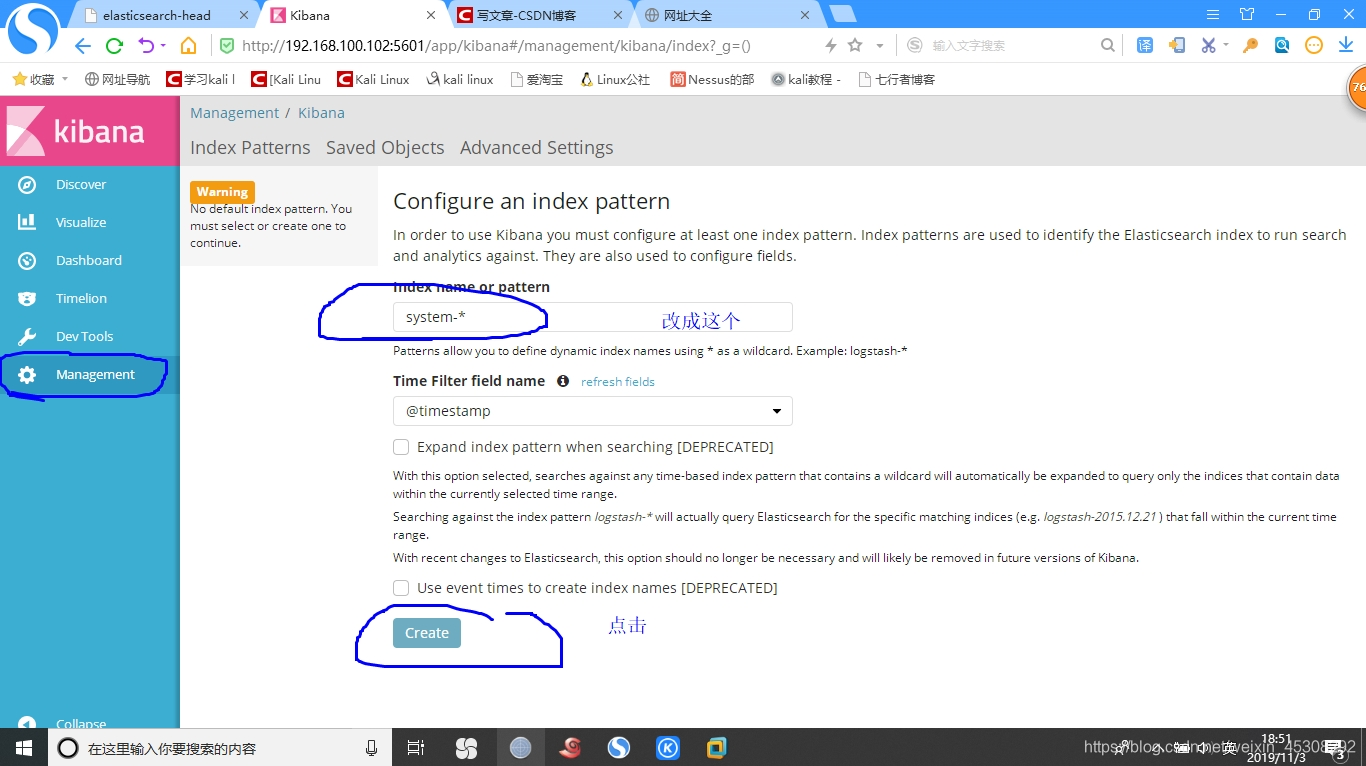This screenshot has height=766, width=1366.
Task: Enable Use event times to create index names
Action: pyautogui.click(x=401, y=588)
